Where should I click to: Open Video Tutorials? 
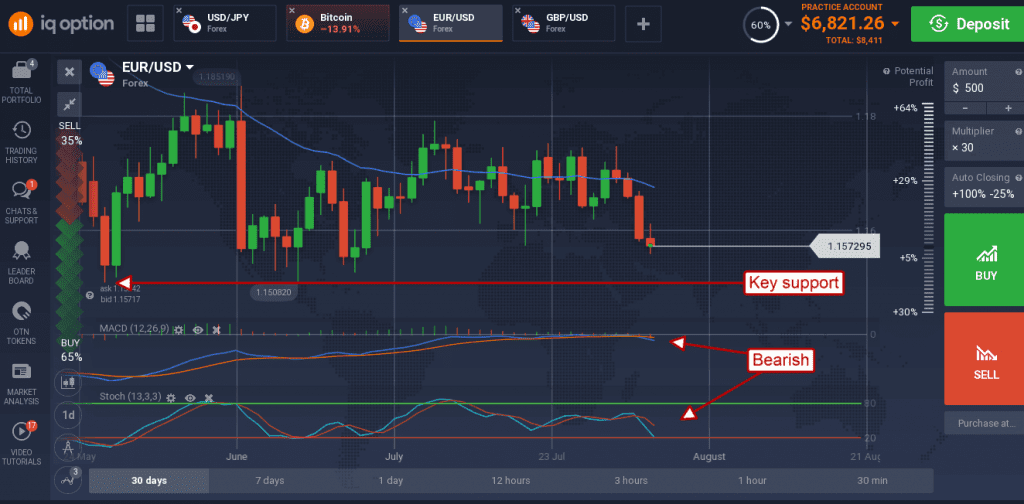click(x=22, y=443)
